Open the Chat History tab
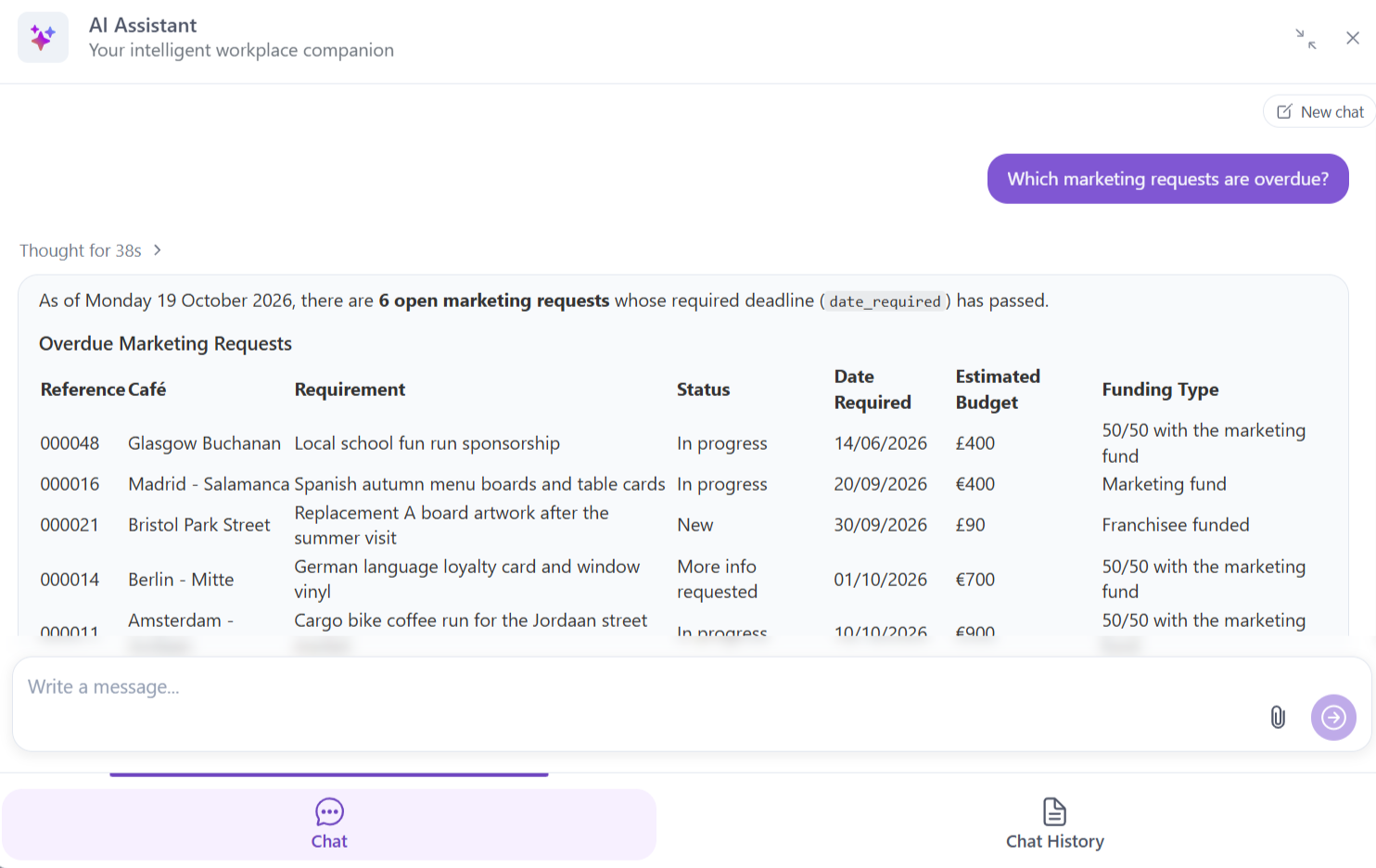The image size is (1376, 868). (1054, 823)
